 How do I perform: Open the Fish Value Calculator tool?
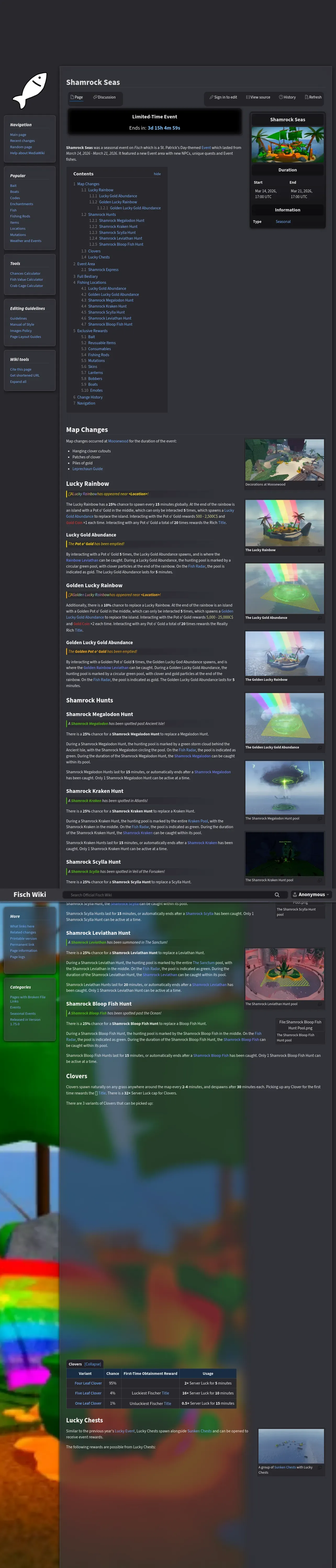point(26,279)
